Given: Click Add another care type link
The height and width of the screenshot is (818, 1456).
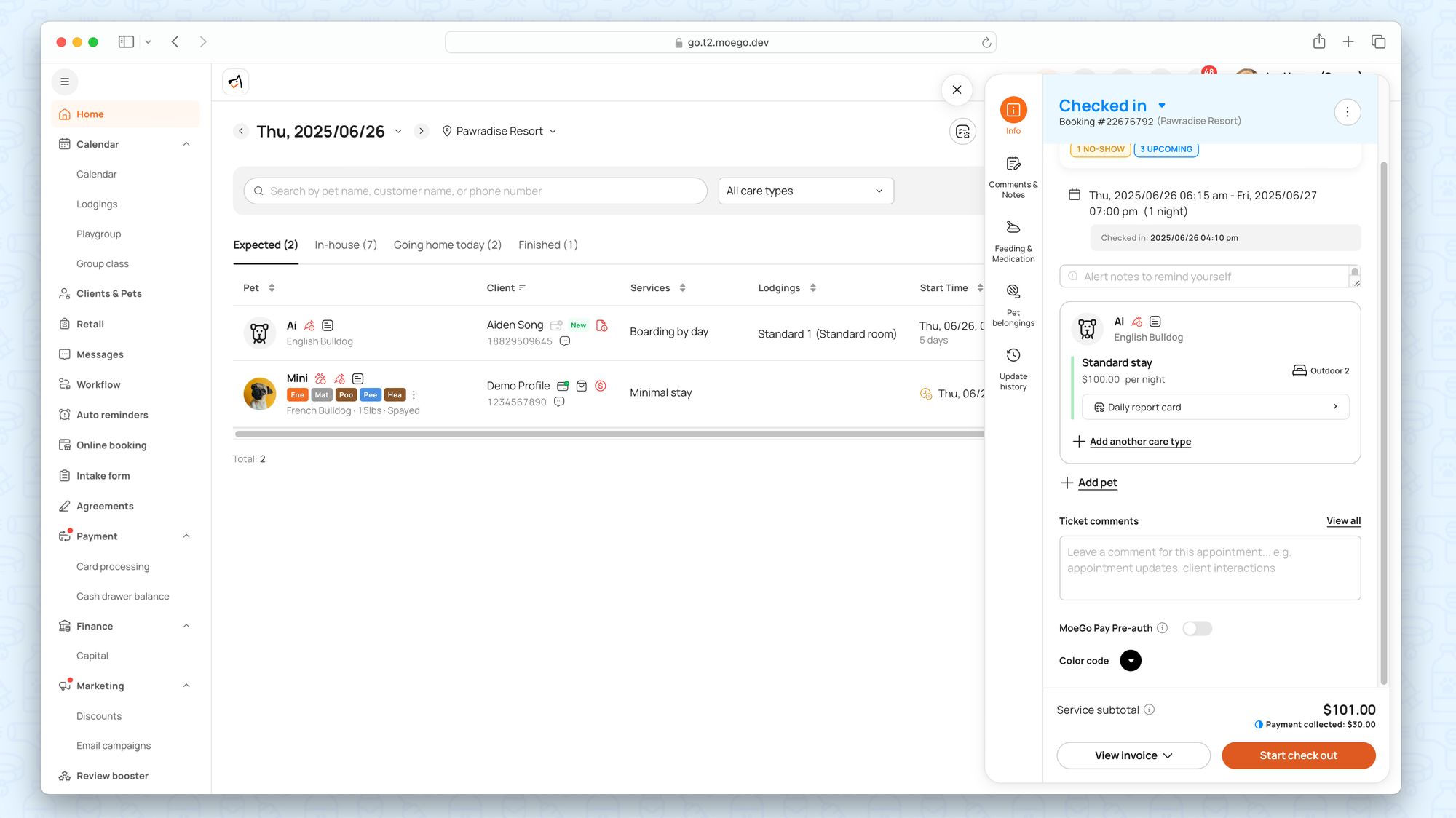Looking at the screenshot, I should 1139,442.
